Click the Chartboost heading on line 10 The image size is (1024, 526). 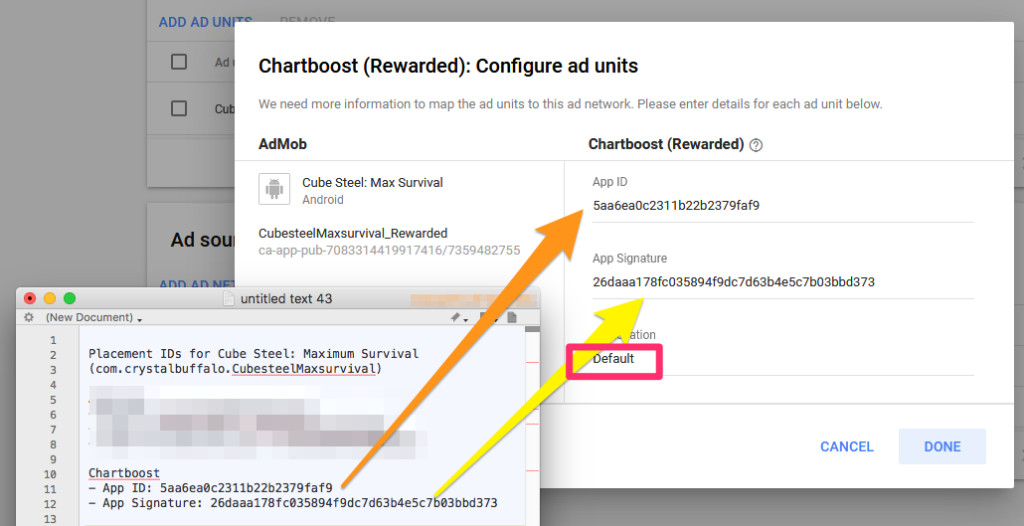coord(124,472)
